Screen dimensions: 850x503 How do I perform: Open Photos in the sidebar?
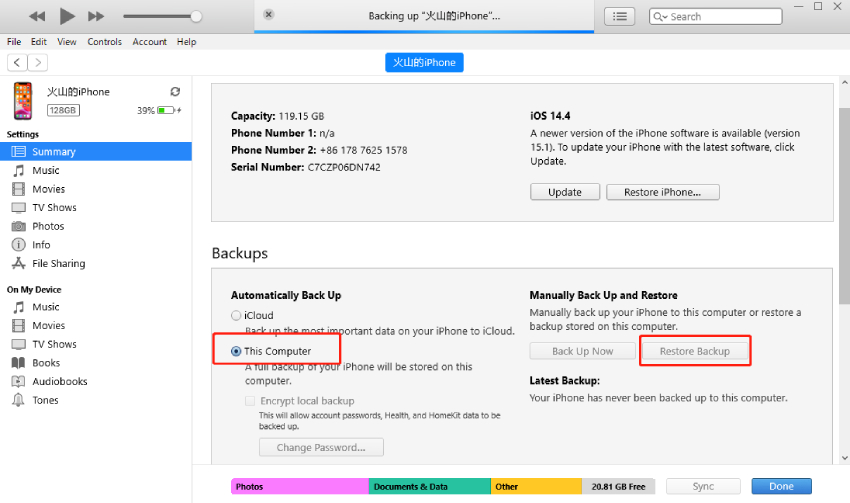point(96,226)
